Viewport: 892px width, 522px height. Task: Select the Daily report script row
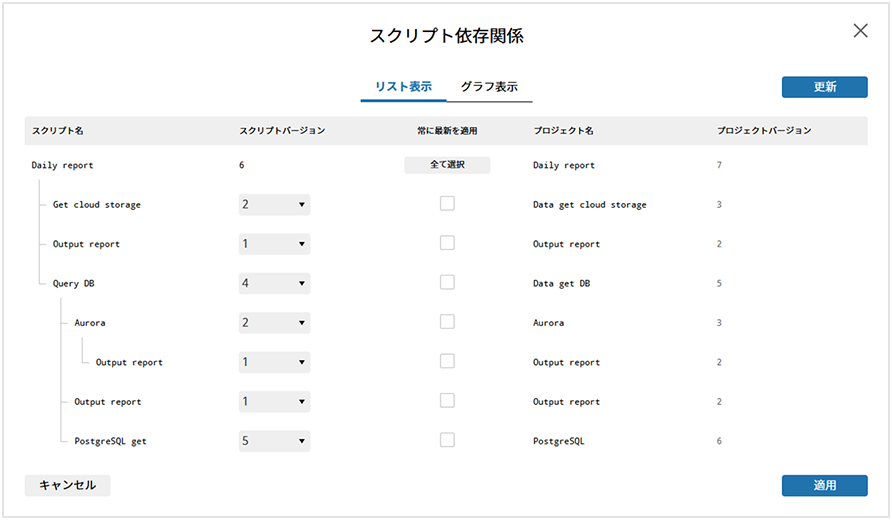coord(62,165)
